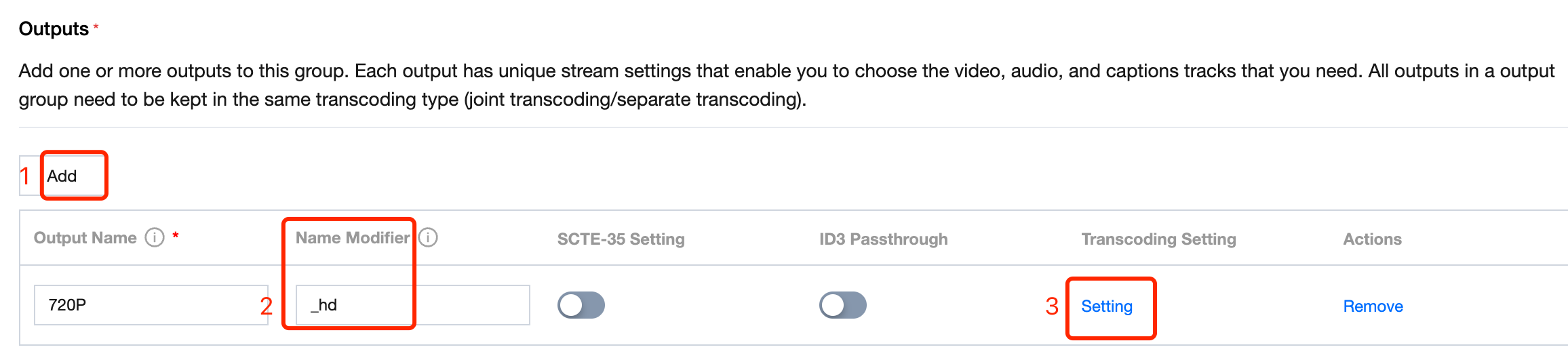
Task: Click the Outputs section heading
Action: pos(54,29)
